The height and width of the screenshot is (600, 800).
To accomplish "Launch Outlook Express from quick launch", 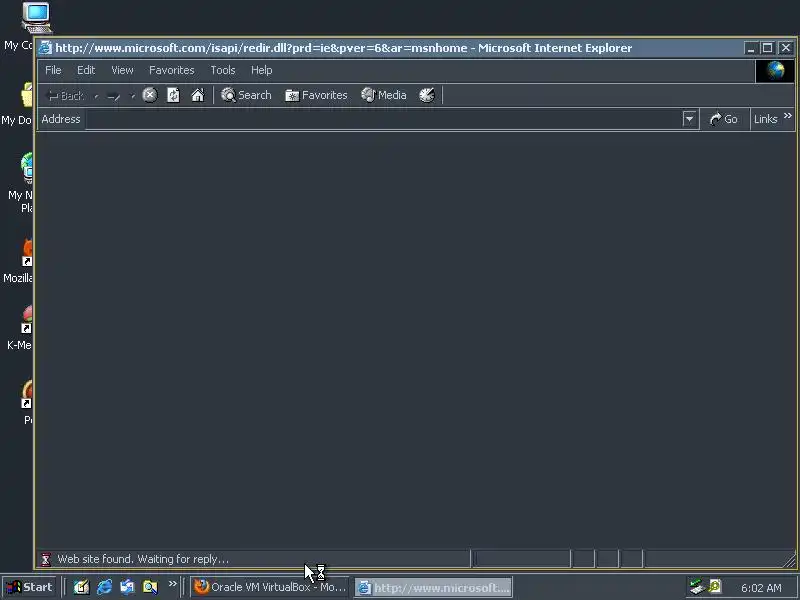I will point(127,587).
